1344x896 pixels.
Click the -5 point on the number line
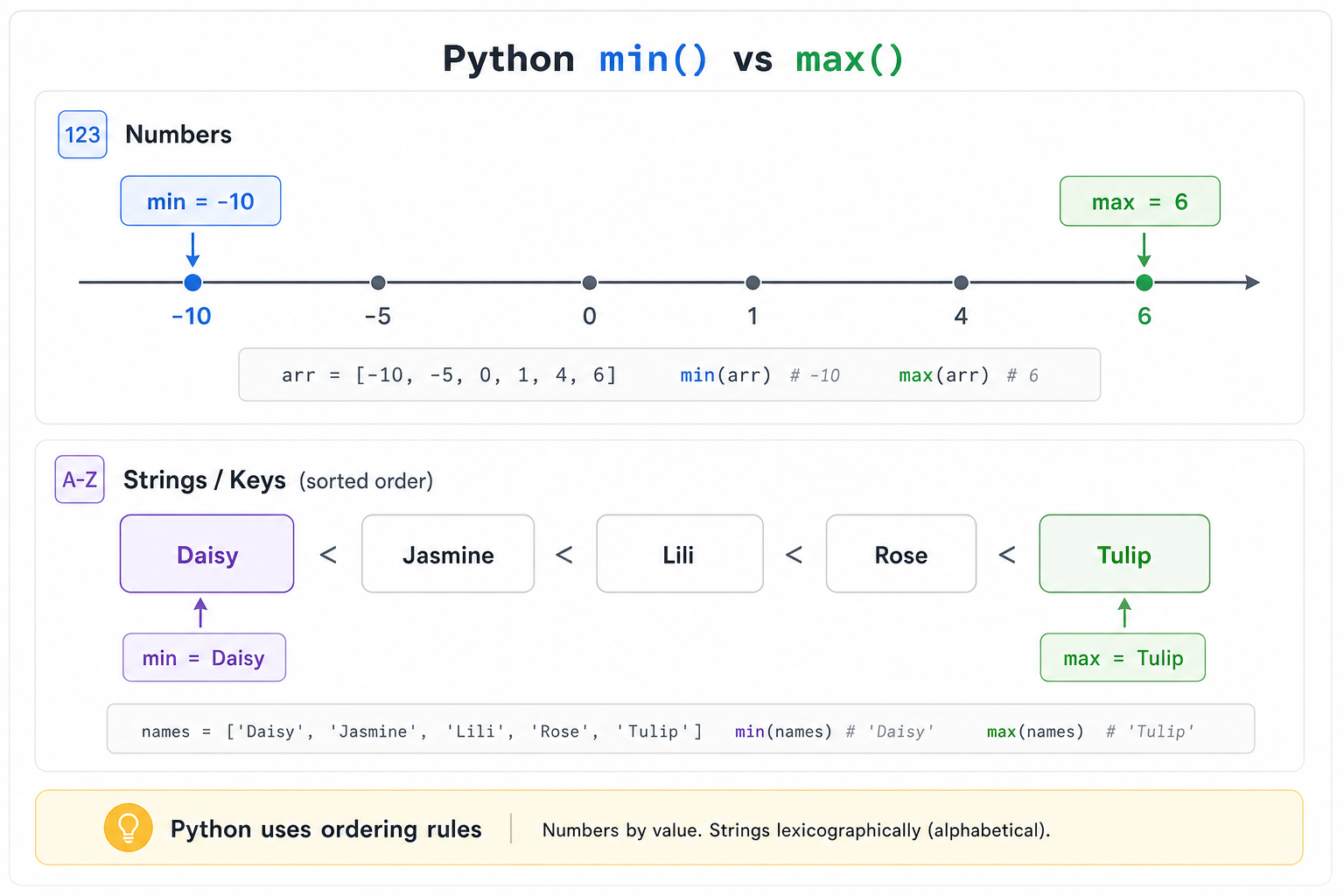click(378, 283)
